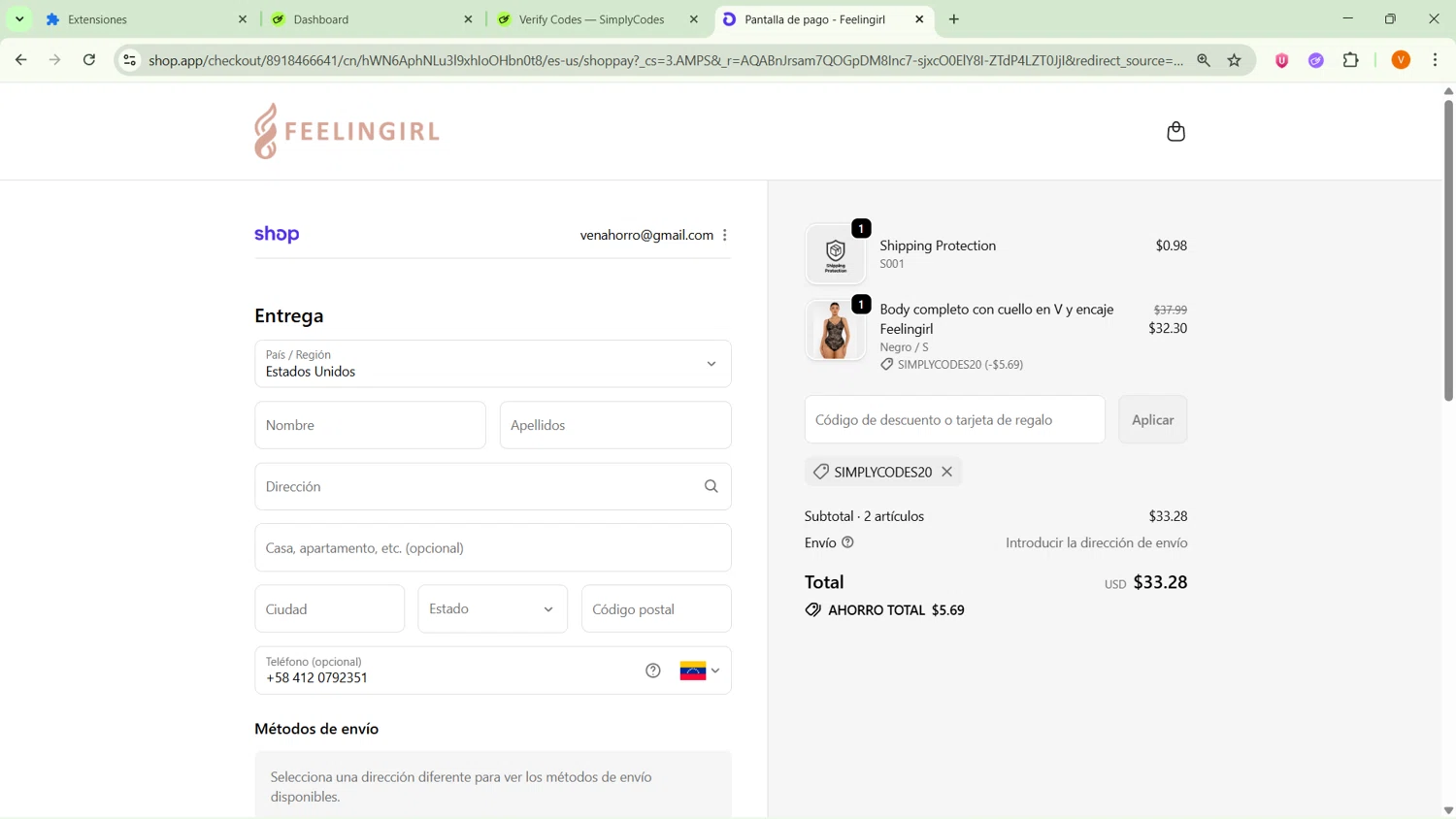Viewport: 1456px width, 819px height.
Task: Click the Envío info question mark icon
Action: (x=847, y=542)
